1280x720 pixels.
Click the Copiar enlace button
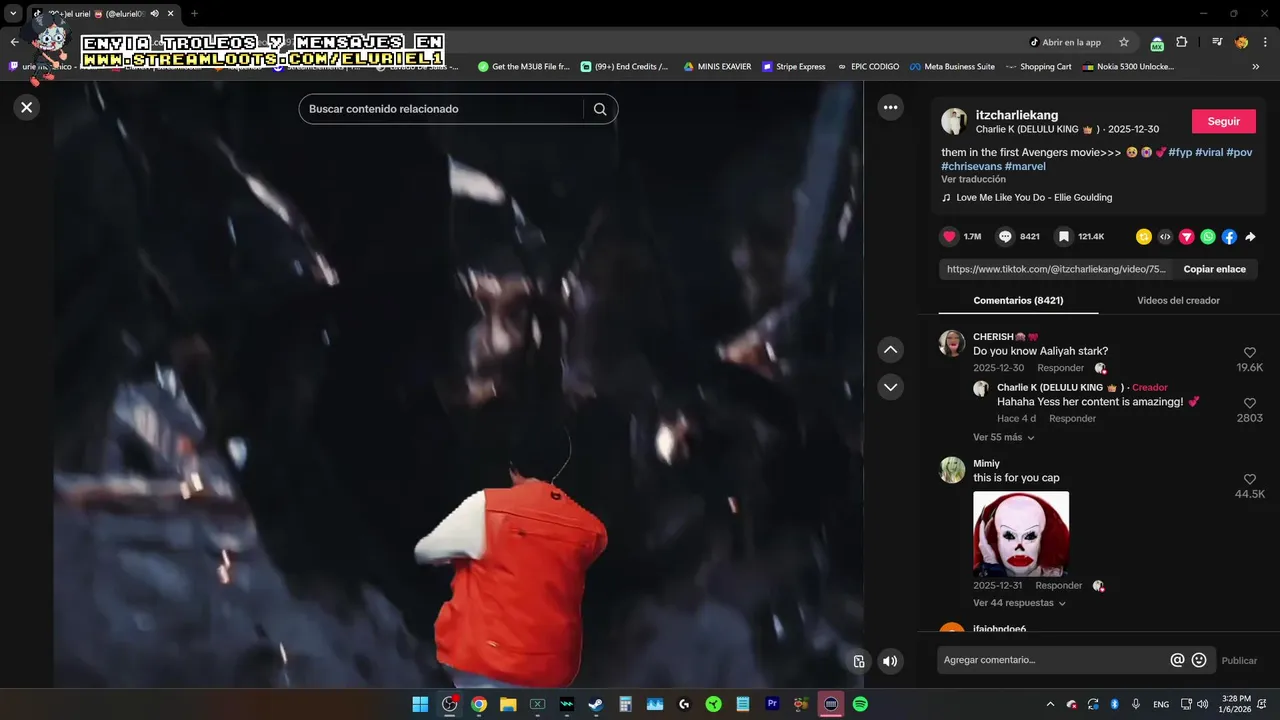point(1214,269)
